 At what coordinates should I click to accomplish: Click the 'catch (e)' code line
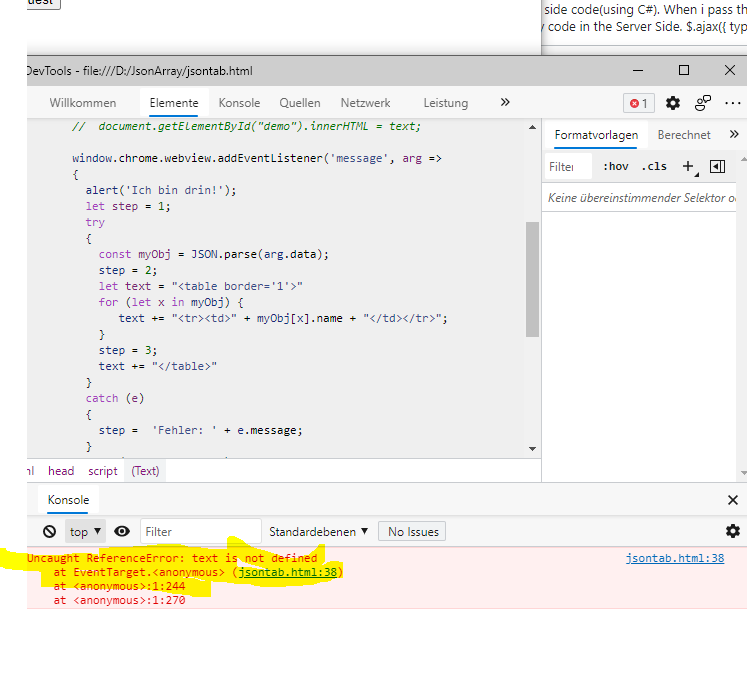click(115, 398)
